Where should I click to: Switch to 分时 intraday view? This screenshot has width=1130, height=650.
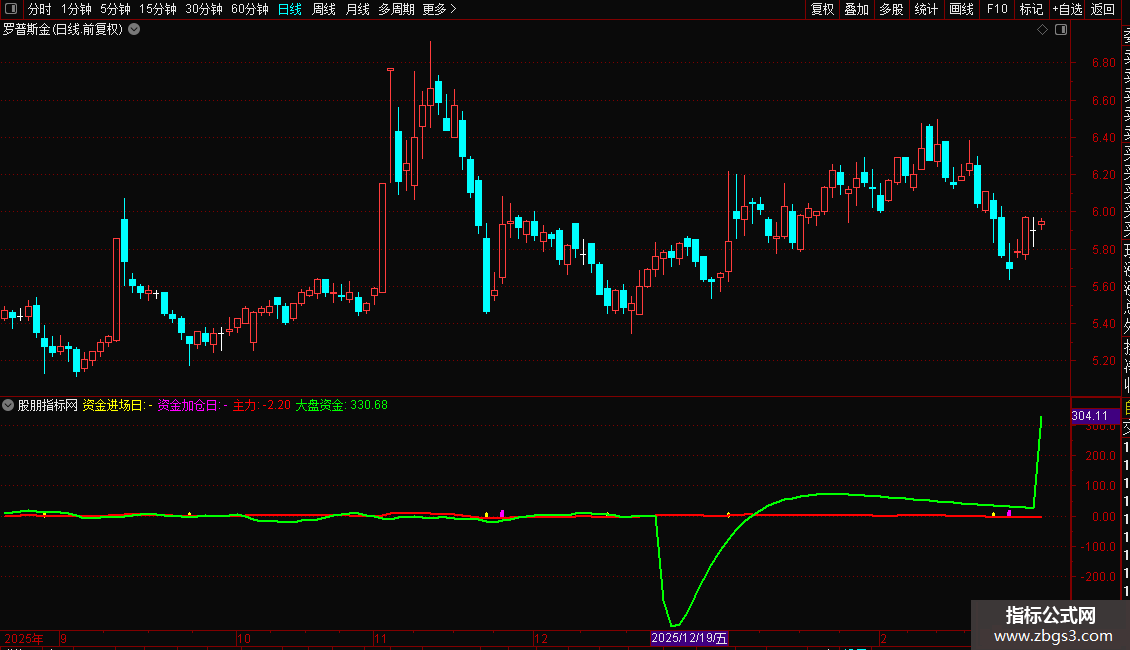pyautogui.click(x=40, y=9)
